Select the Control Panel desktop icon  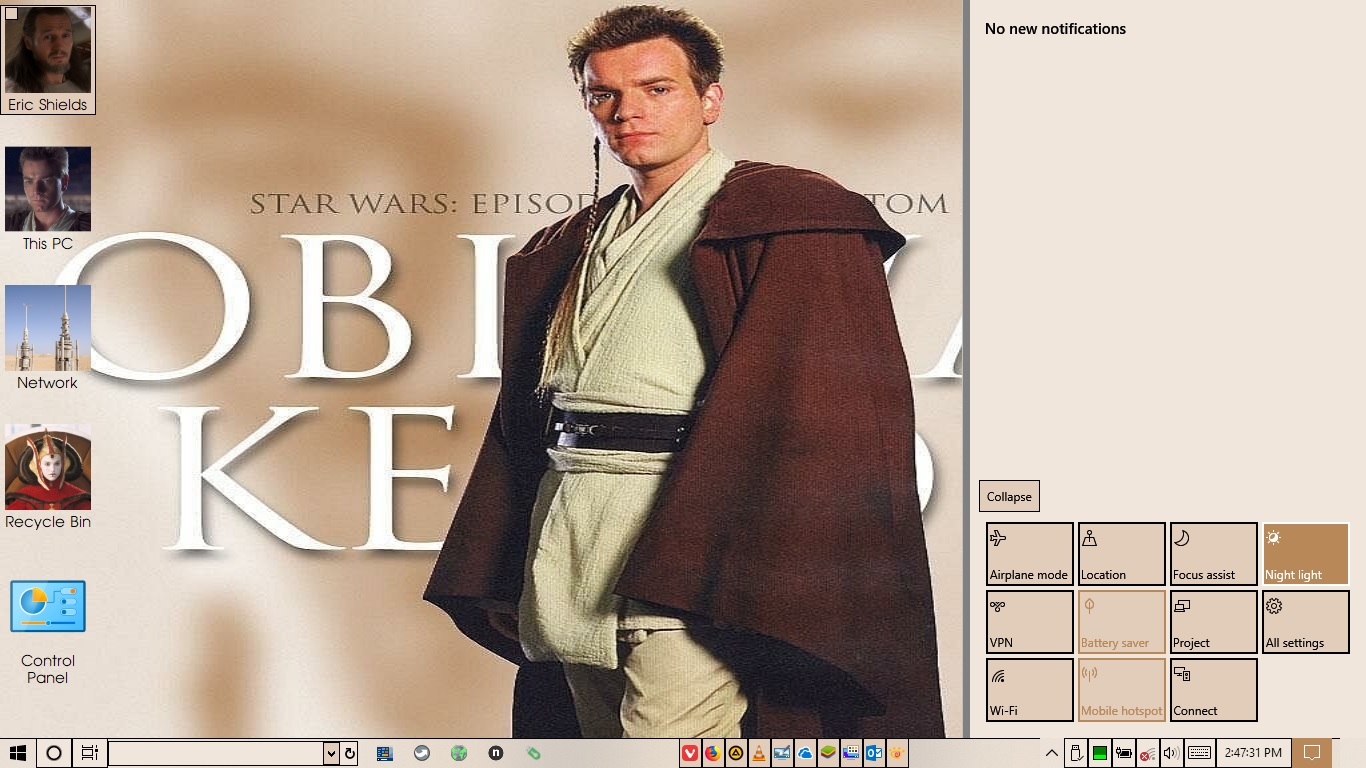[x=48, y=632]
